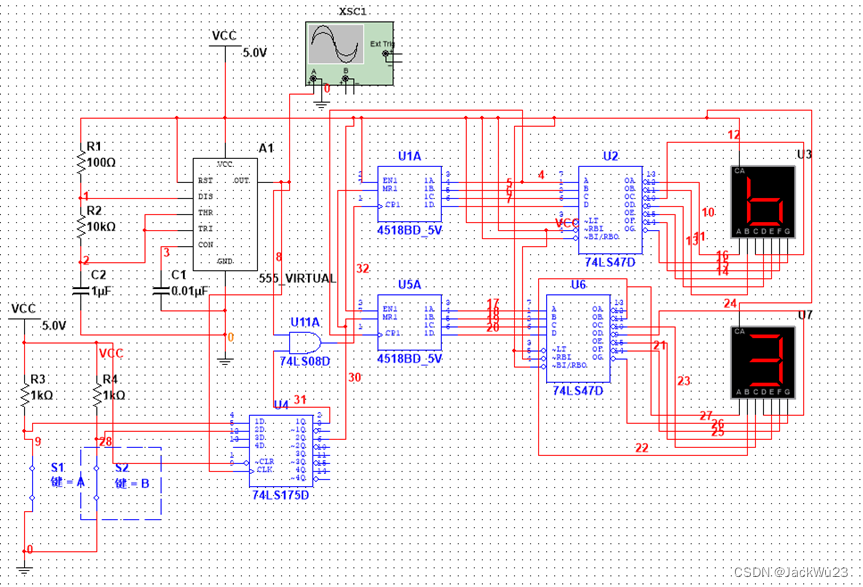
Task: Click net label 12 above display U3
Action: tap(734, 135)
